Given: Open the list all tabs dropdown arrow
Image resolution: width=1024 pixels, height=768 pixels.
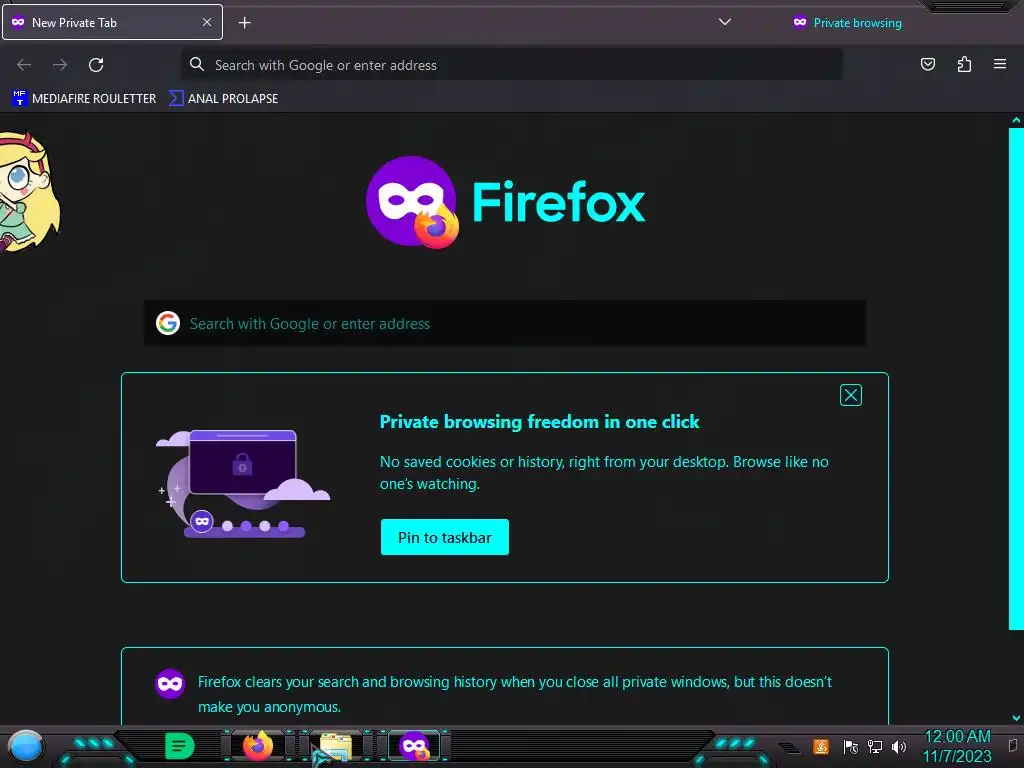Looking at the screenshot, I should [724, 22].
